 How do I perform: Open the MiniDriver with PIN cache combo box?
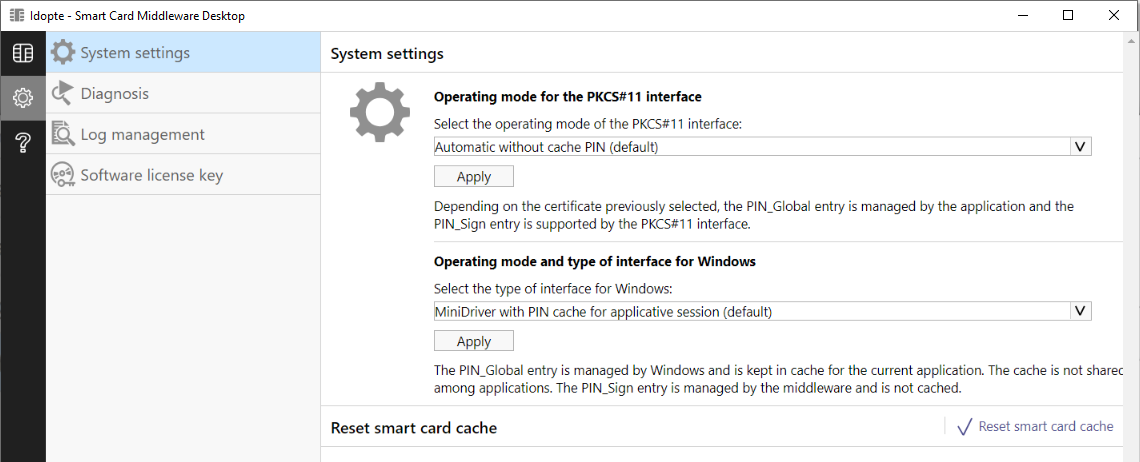[x=763, y=311]
